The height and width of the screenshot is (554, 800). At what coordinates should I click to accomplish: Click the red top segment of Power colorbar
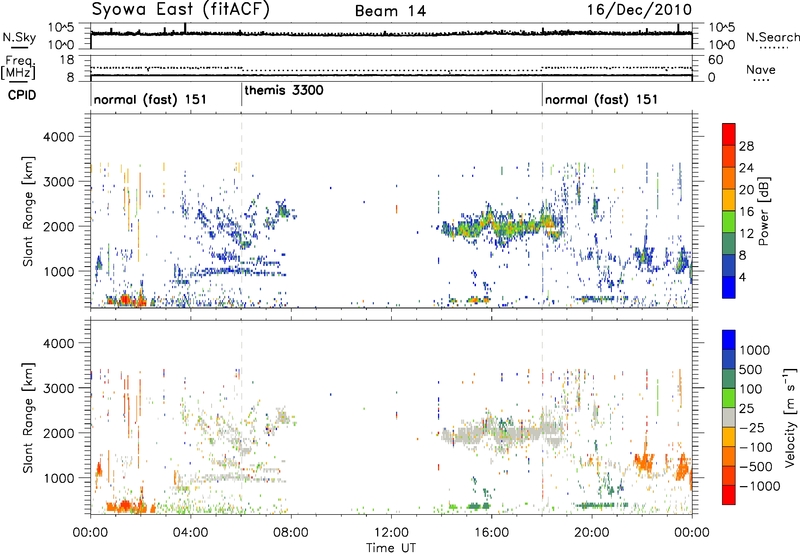coord(729,134)
